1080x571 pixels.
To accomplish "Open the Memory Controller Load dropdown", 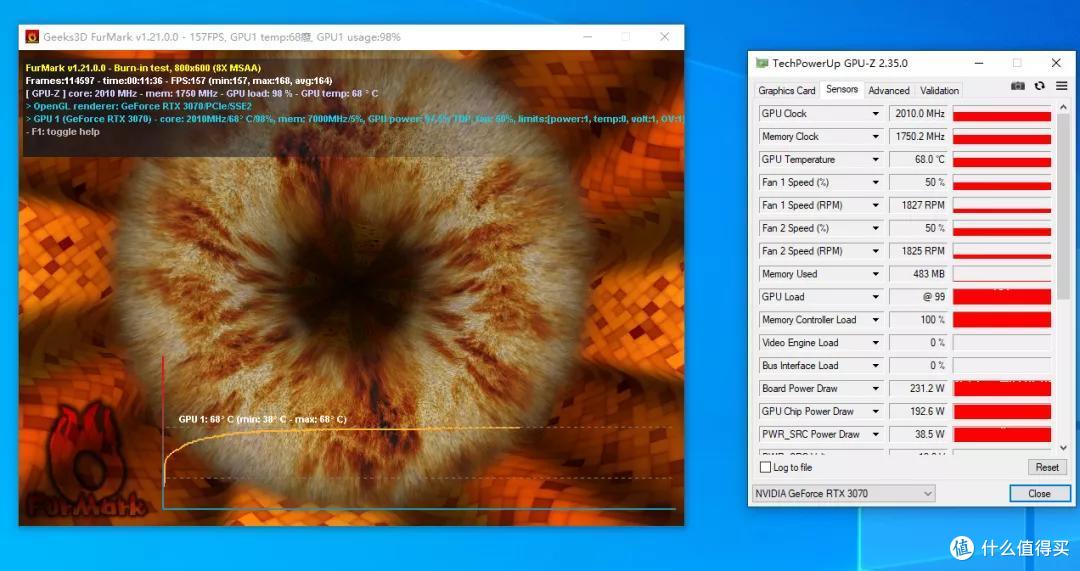I will click(875, 320).
